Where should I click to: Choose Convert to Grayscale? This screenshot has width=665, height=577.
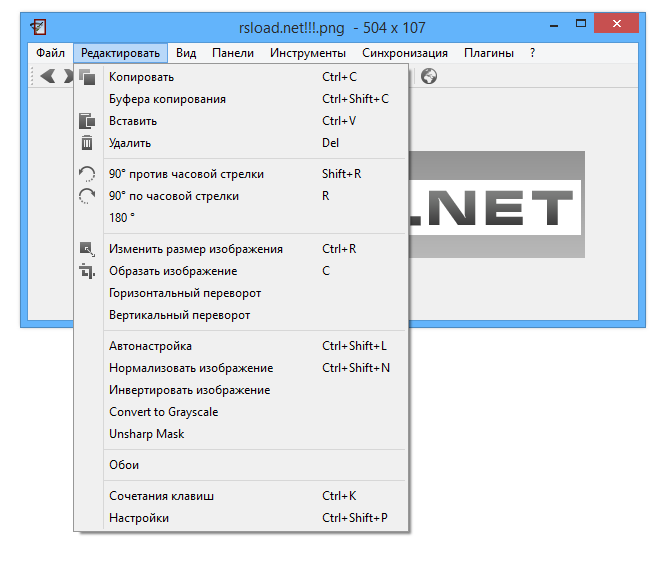click(241, 412)
